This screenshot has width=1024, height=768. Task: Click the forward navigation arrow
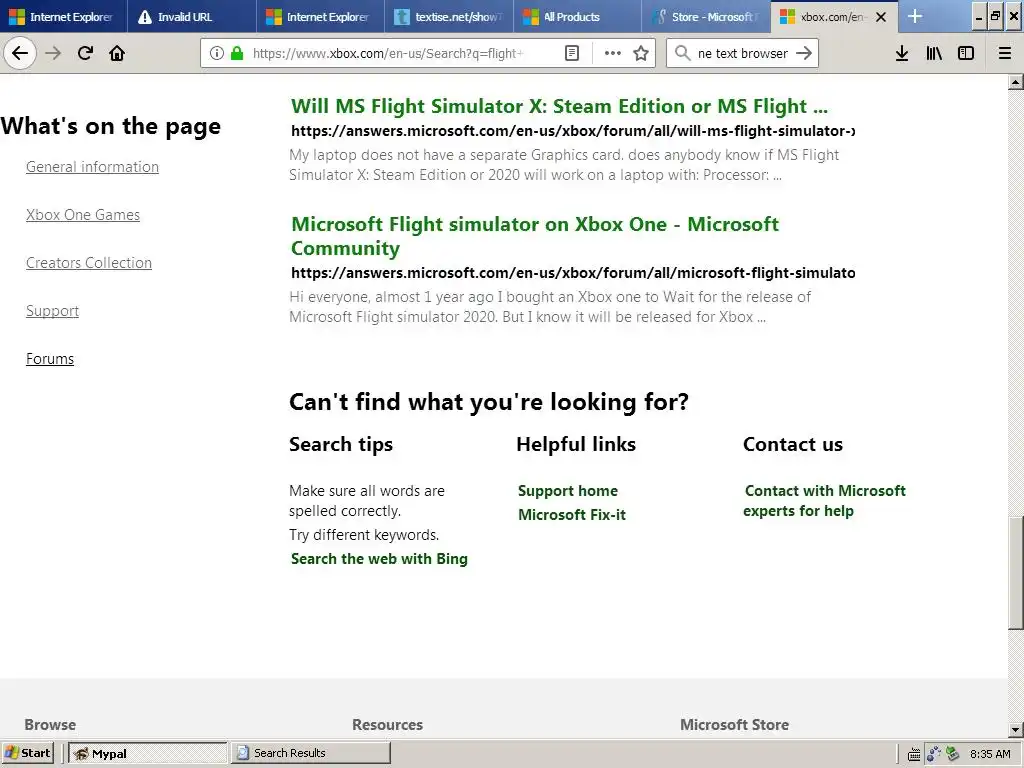53,54
